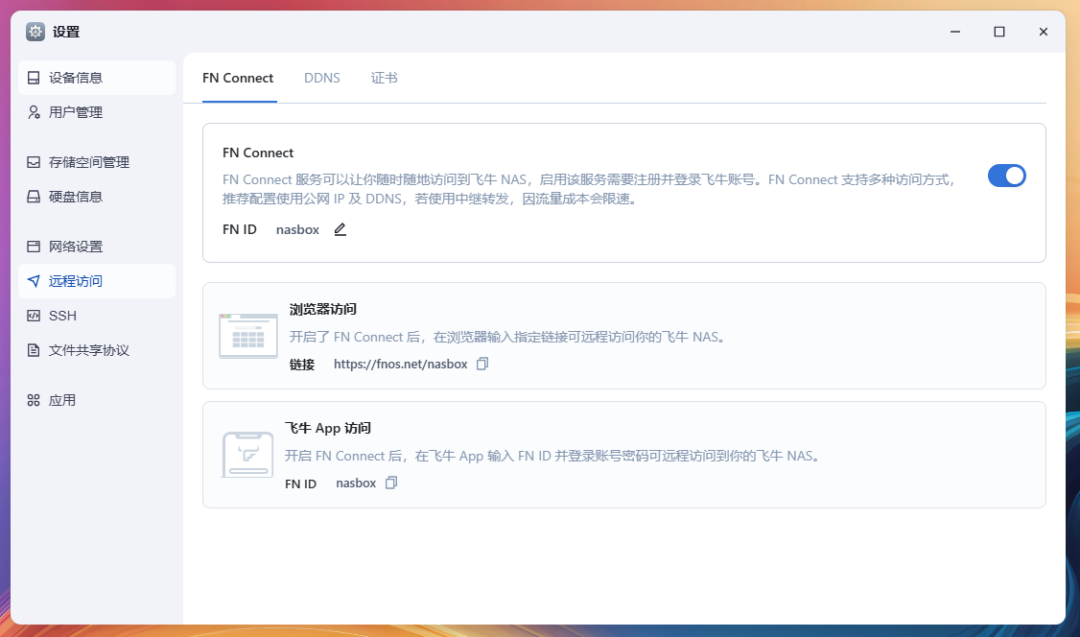Viewport: 1080px width, 637px height.
Task: Open 文件共享协议 settings
Action: coord(96,350)
